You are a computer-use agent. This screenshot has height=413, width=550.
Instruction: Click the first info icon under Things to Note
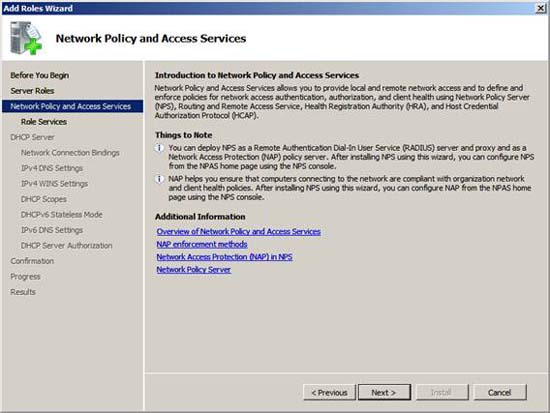[159, 148]
